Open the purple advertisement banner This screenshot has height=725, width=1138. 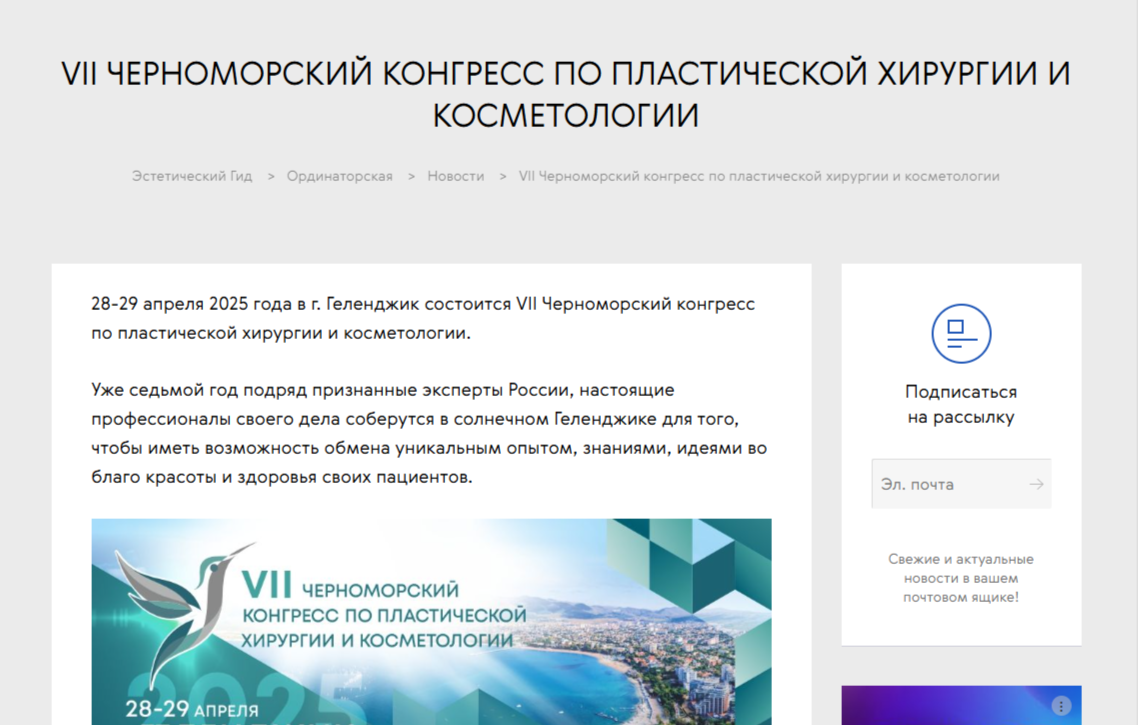[950, 706]
